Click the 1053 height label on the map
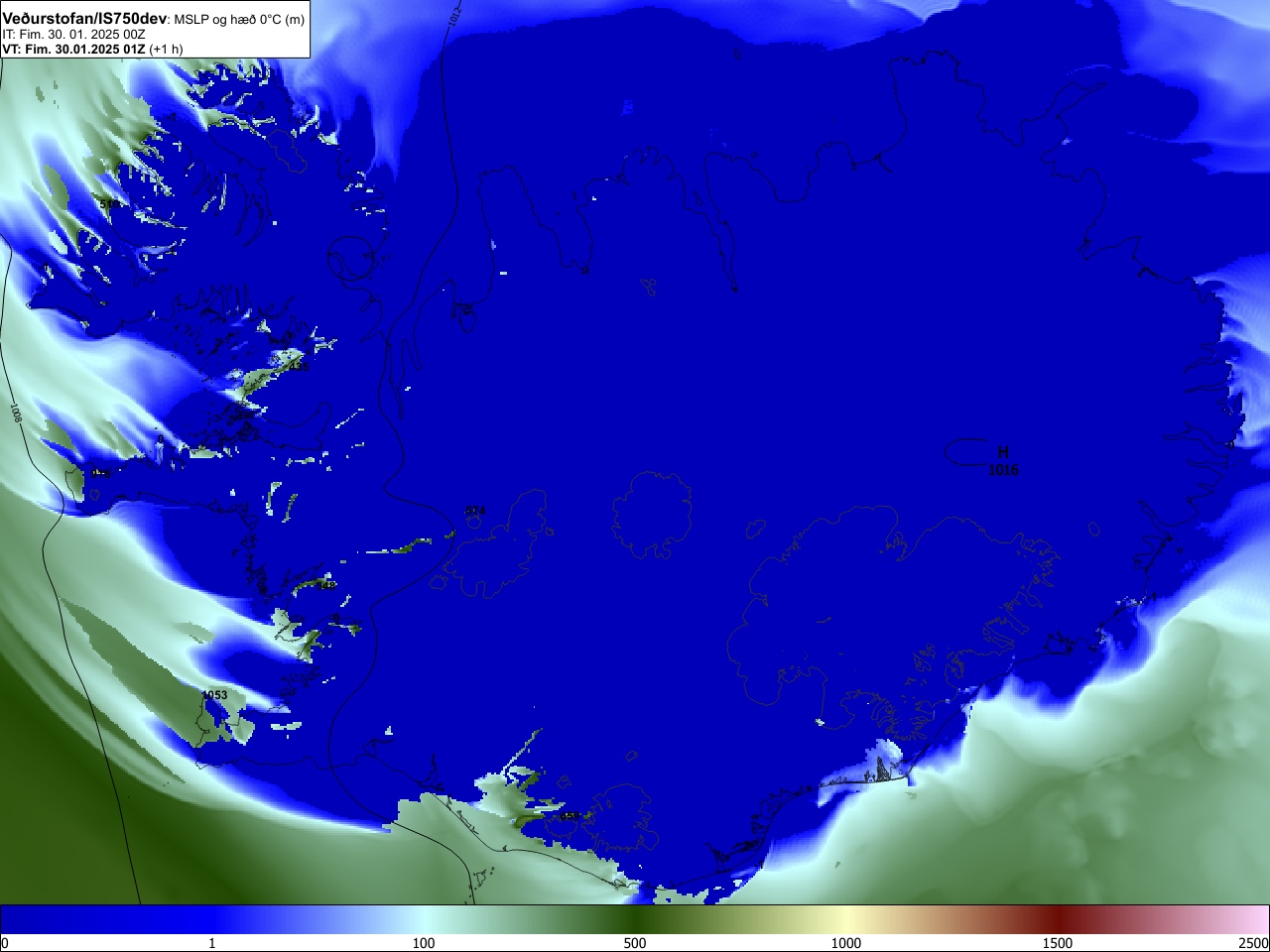 click(x=214, y=695)
